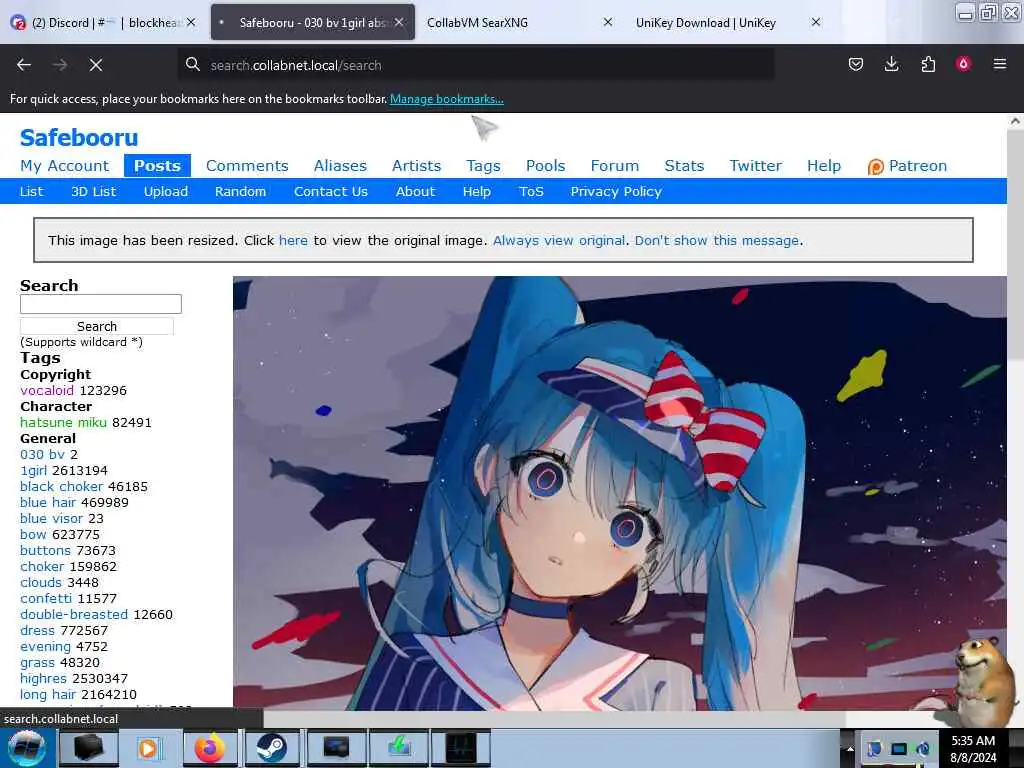Click the red extension toolbar icon
The height and width of the screenshot is (768, 1024).
click(963, 64)
